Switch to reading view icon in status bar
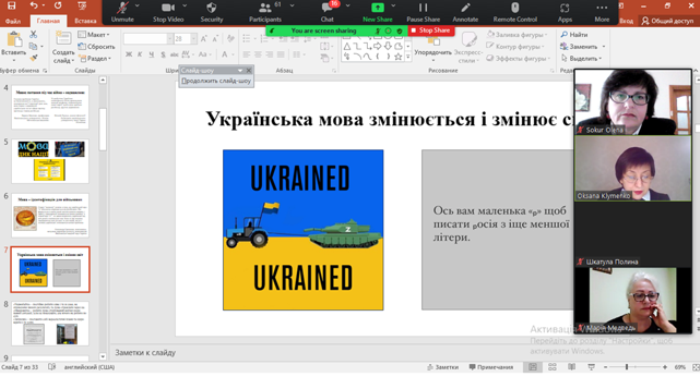The width and height of the screenshot is (700, 376). pyautogui.click(x=571, y=367)
